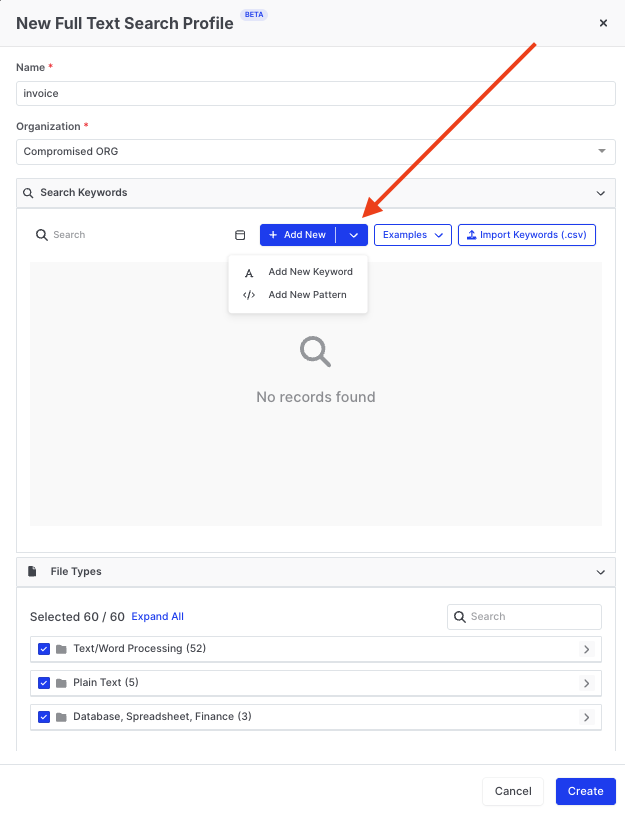Open the Organization dropdown
Image resolution: width=625 pixels, height=813 pixels.
[x=601, y=152]
